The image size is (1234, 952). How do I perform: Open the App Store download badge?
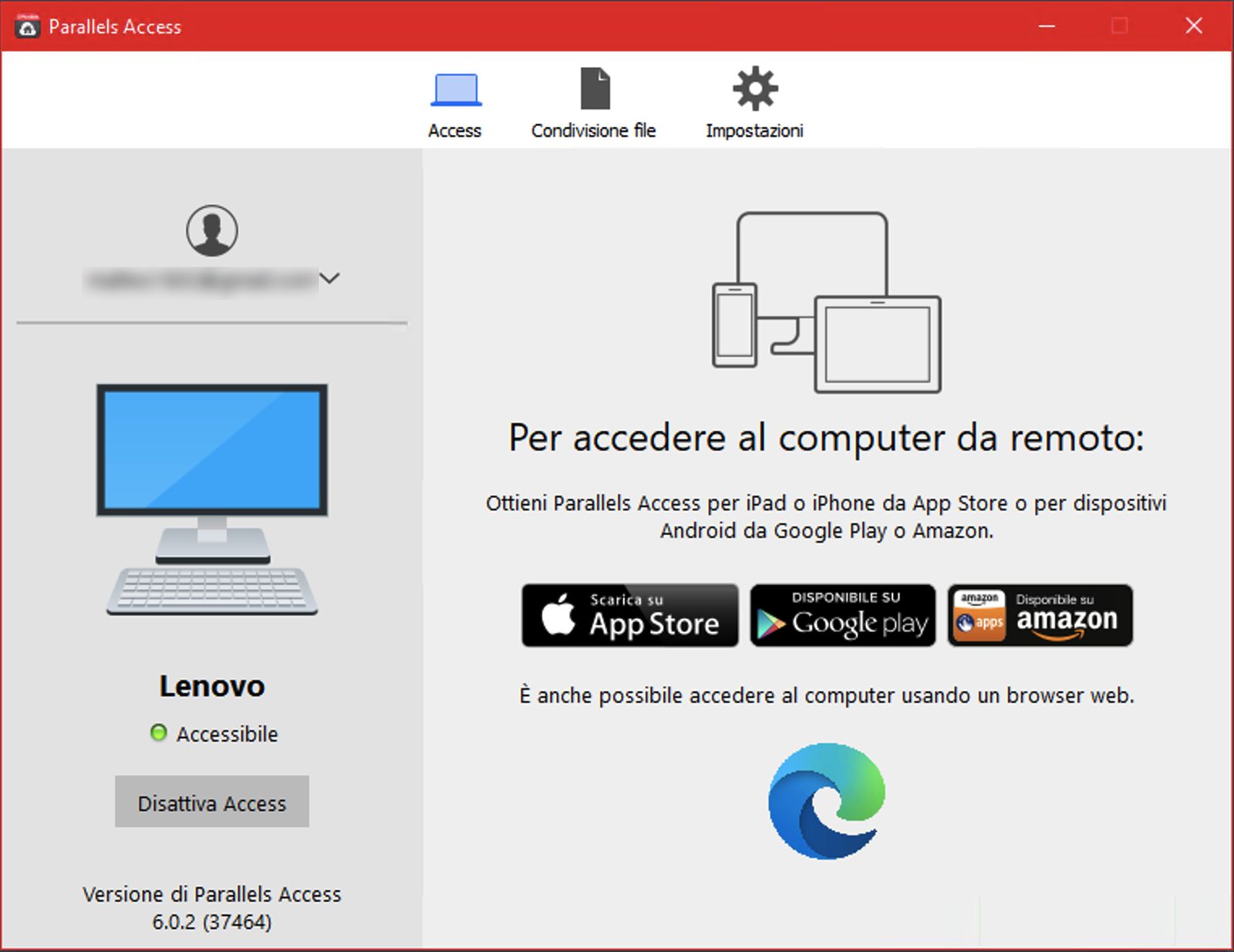630,615
